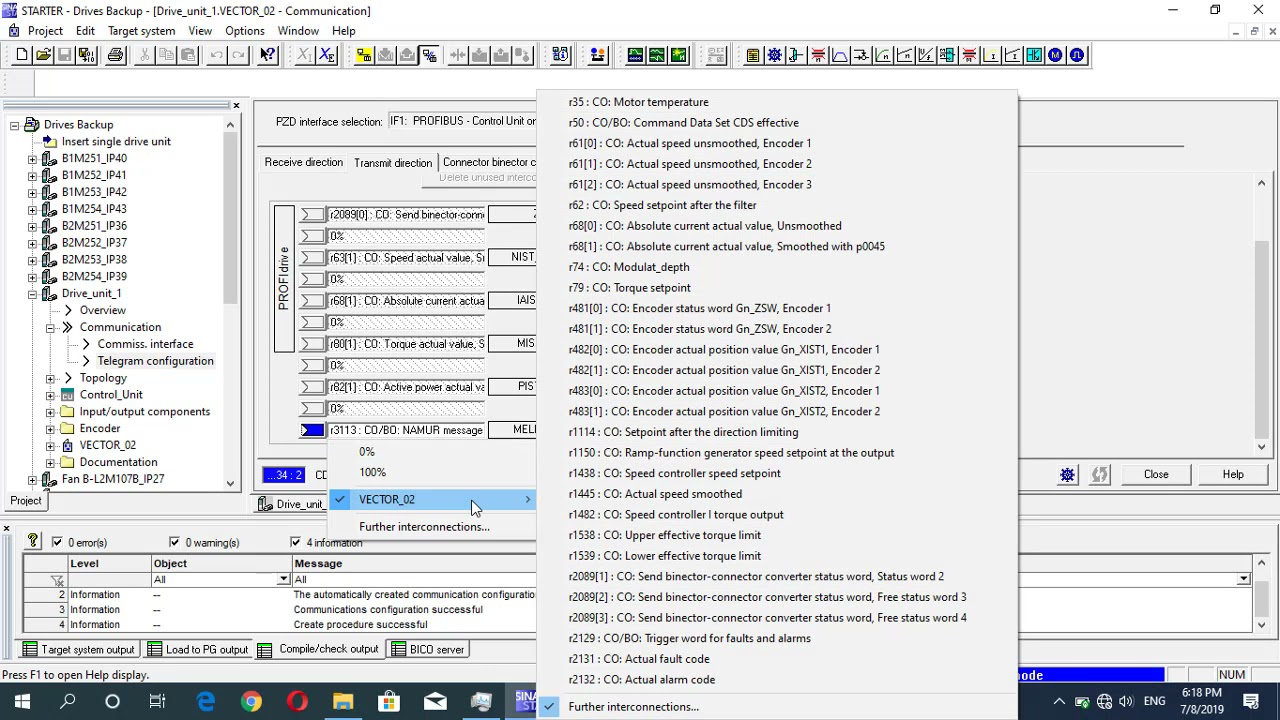Click the Task View taskbar icon
Screen dimensions: 1280x720
158,702
